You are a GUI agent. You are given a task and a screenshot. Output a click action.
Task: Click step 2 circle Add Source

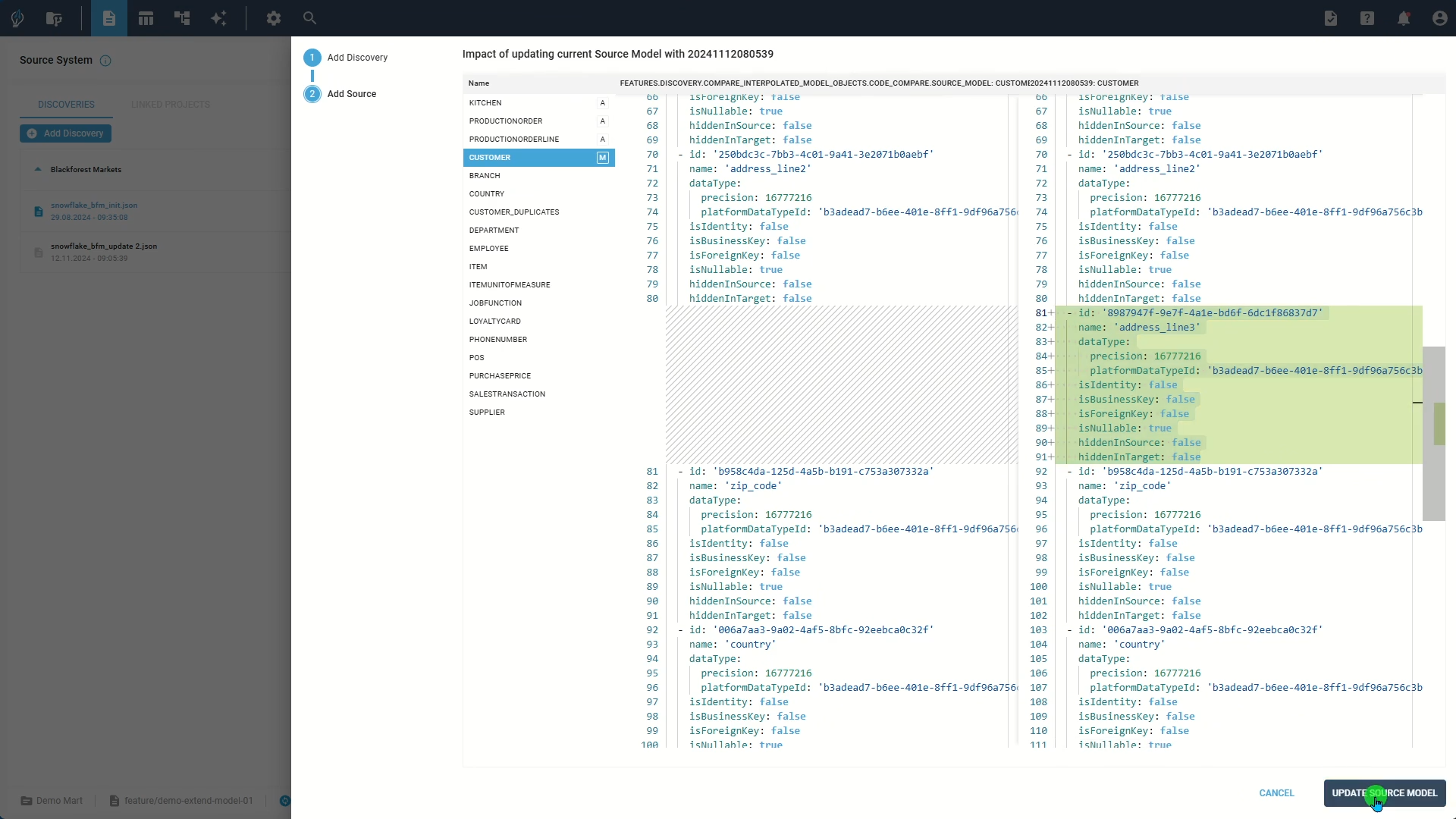click(x=312, y=94)
